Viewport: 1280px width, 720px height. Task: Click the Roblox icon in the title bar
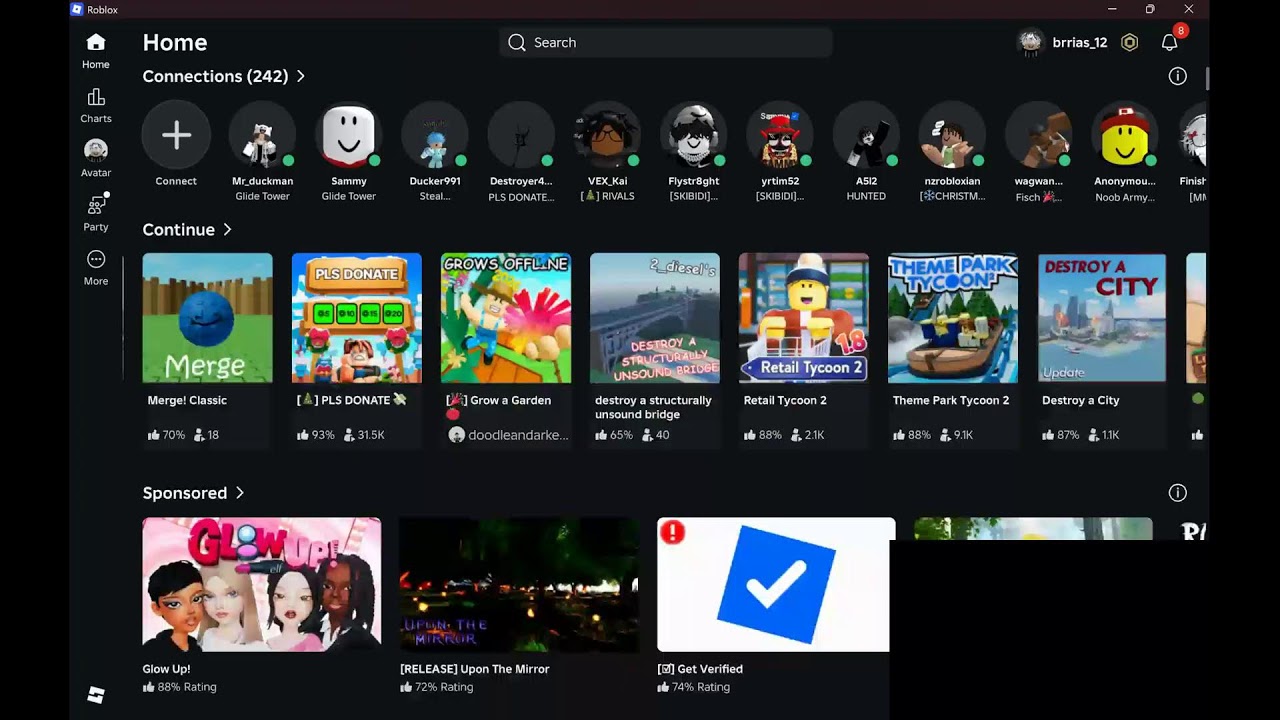[x=77, y=9]
